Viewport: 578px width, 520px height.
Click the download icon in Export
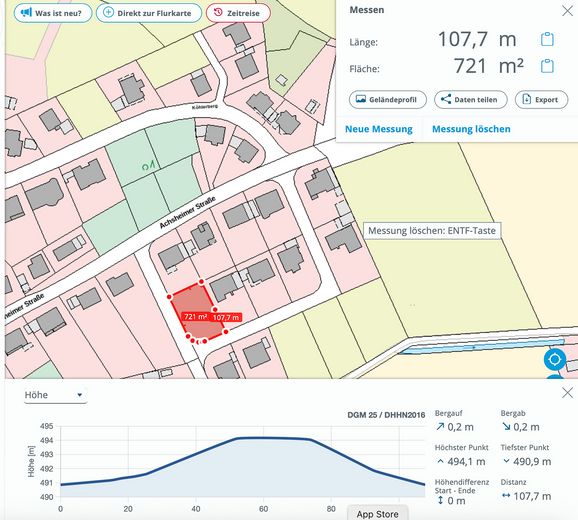pos(527,100)
